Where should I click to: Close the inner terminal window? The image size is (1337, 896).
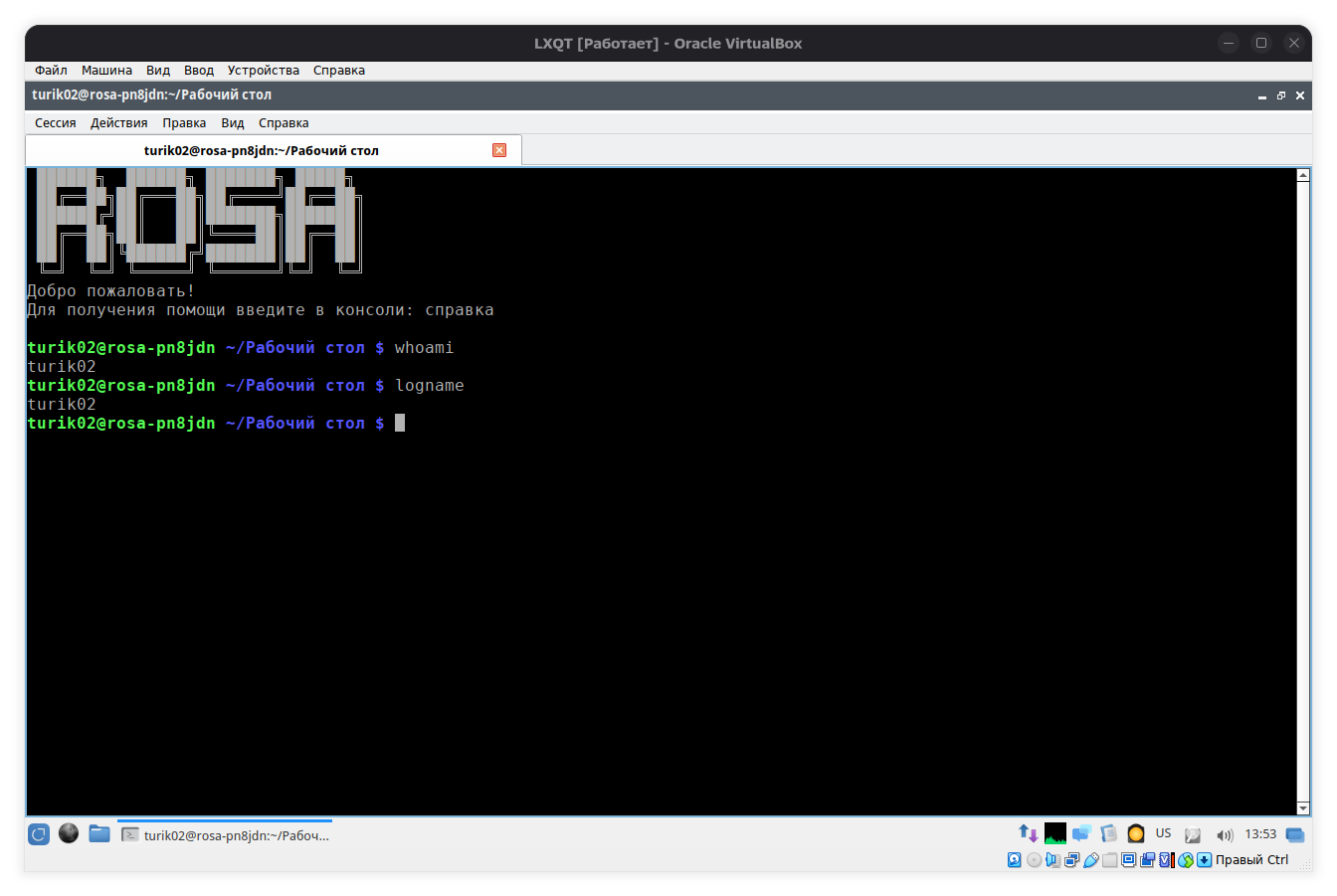tap(1300, 95)
